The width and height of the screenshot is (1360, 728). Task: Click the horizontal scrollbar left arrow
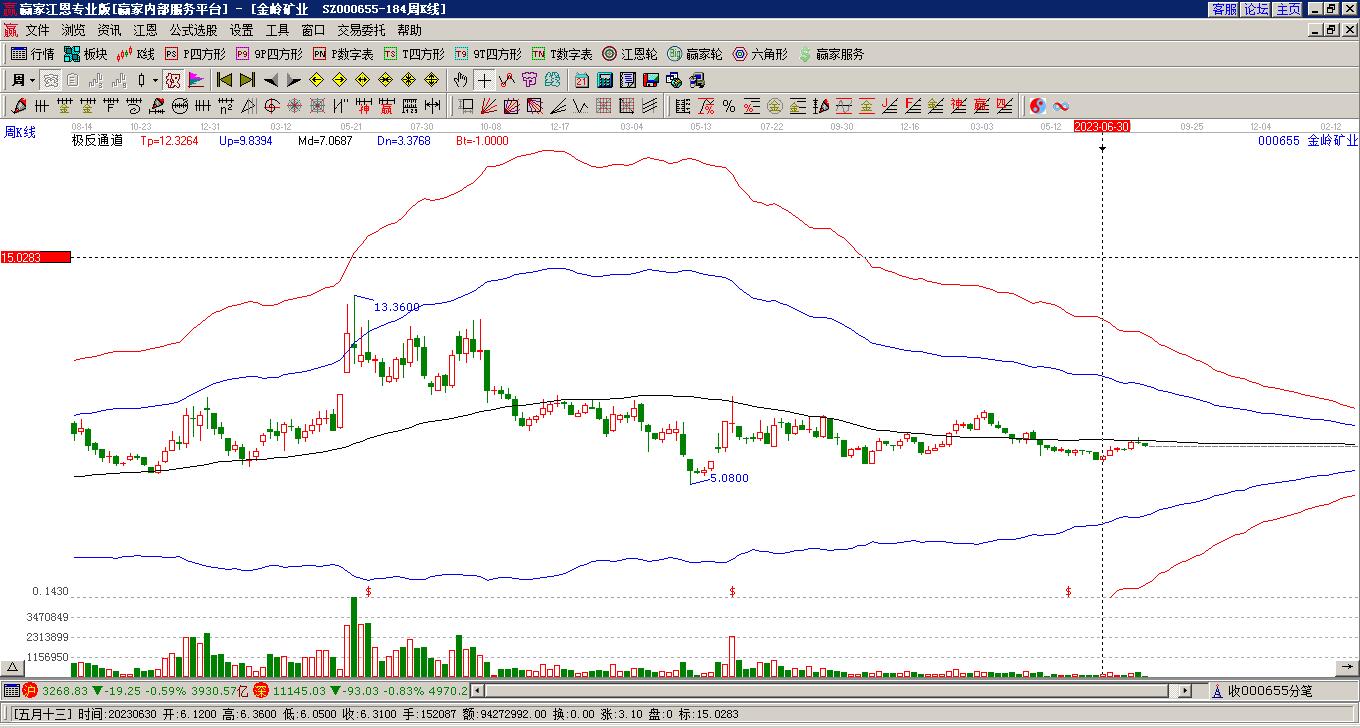point(477,691)
